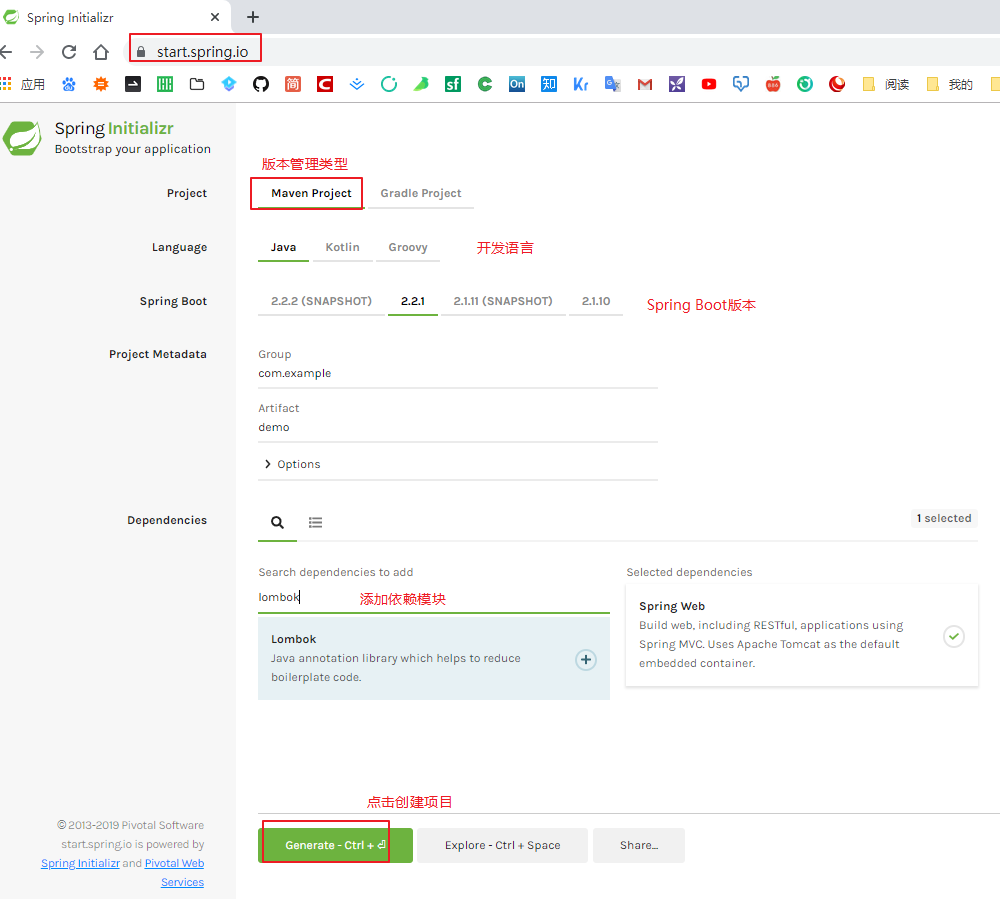The image size is (1000, 899).
Task: Open the YouTube bookmark
Action: [x=708, y=84]
